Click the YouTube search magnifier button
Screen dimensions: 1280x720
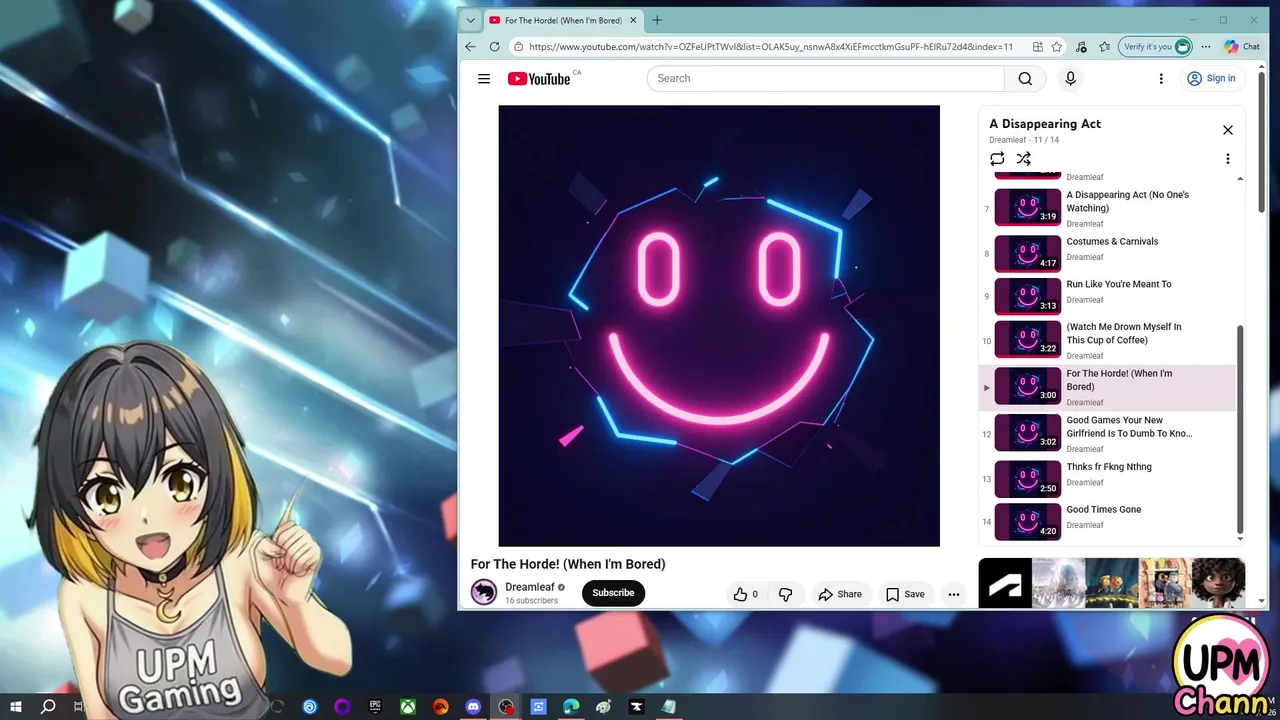pyautogui.click(x=1025, y=79)
